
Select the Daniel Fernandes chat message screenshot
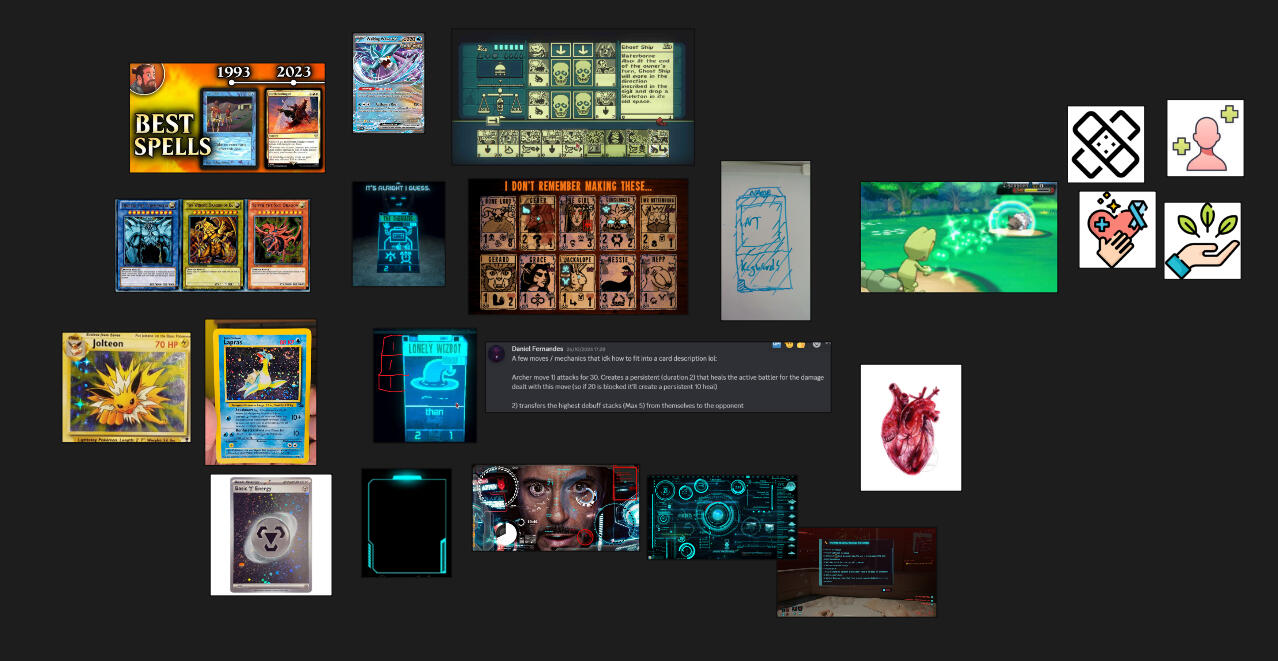coord(658,377)
